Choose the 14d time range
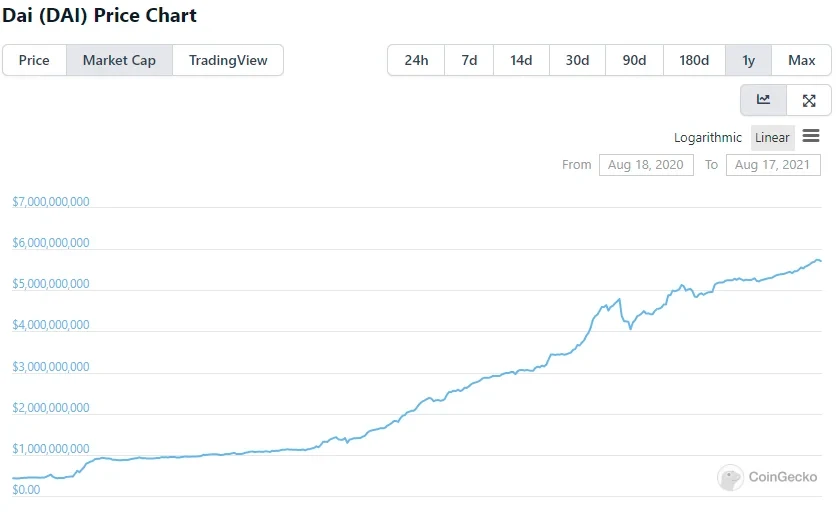Screen dimensions: 837x512 521,60
